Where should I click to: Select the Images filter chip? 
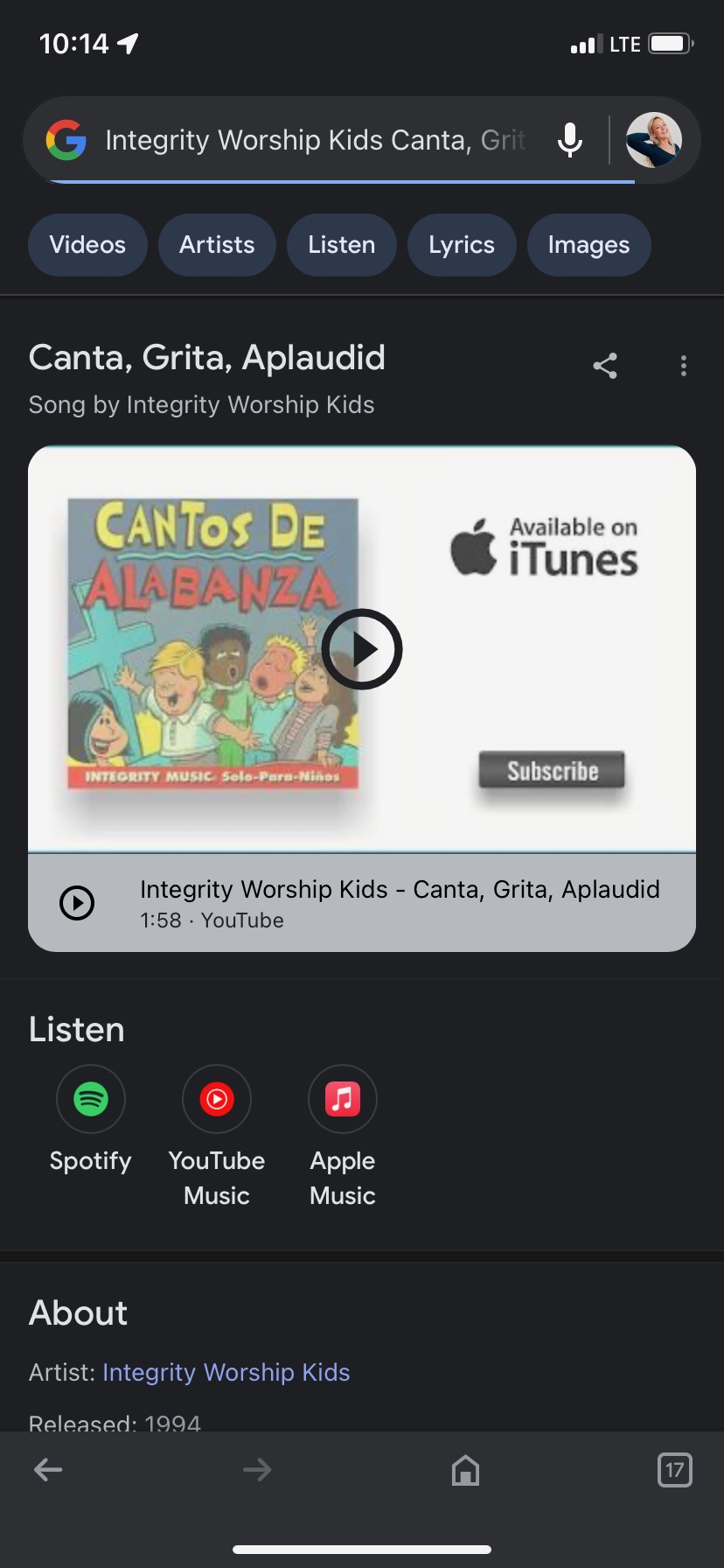(x=588, y=245)
